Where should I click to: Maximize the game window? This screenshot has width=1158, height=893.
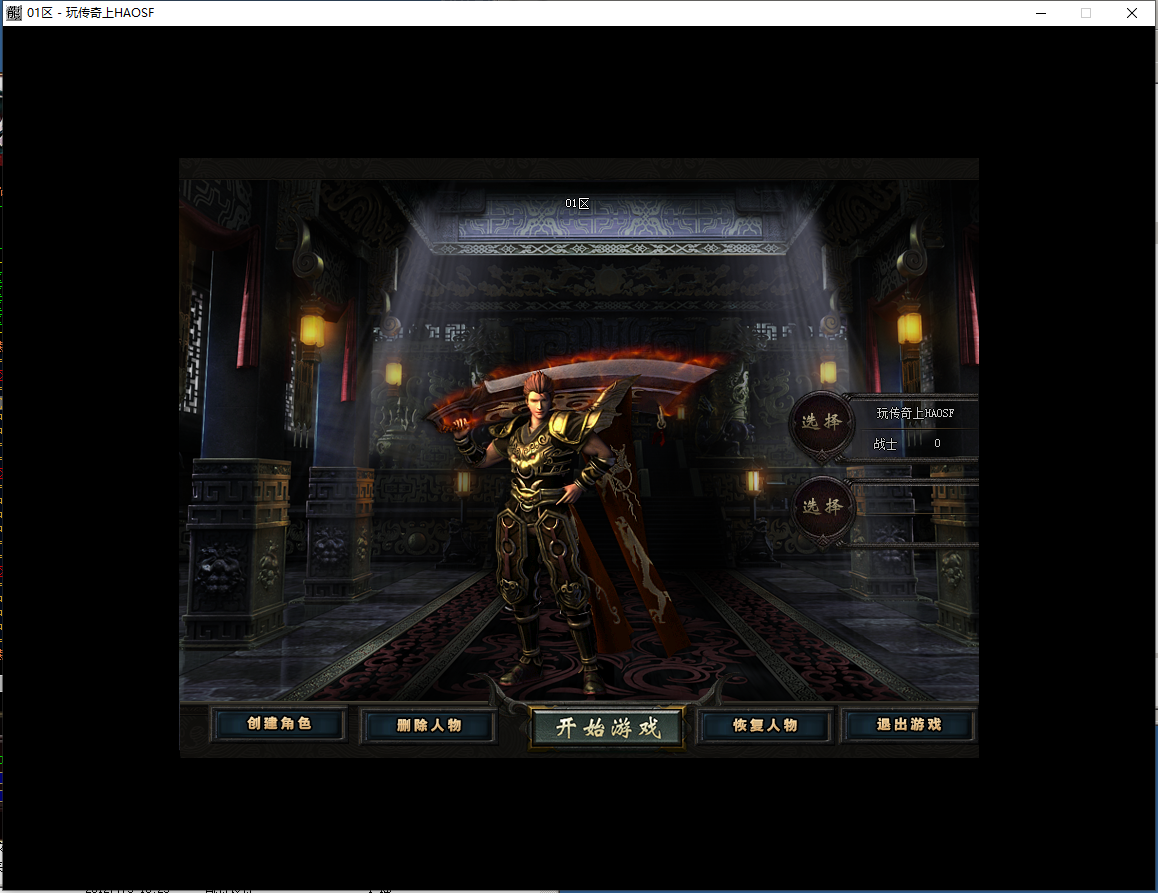pyautogui.click(x=1086, y=13)
